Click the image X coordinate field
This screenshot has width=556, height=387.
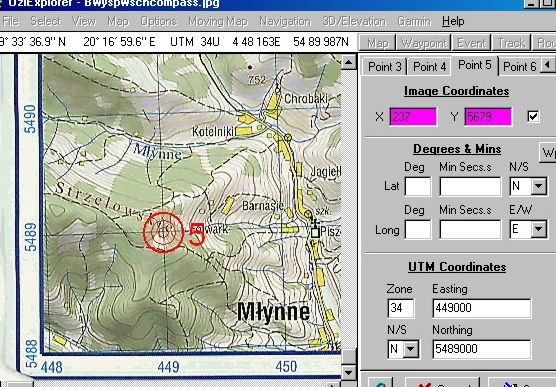click(x=413, y=117)
